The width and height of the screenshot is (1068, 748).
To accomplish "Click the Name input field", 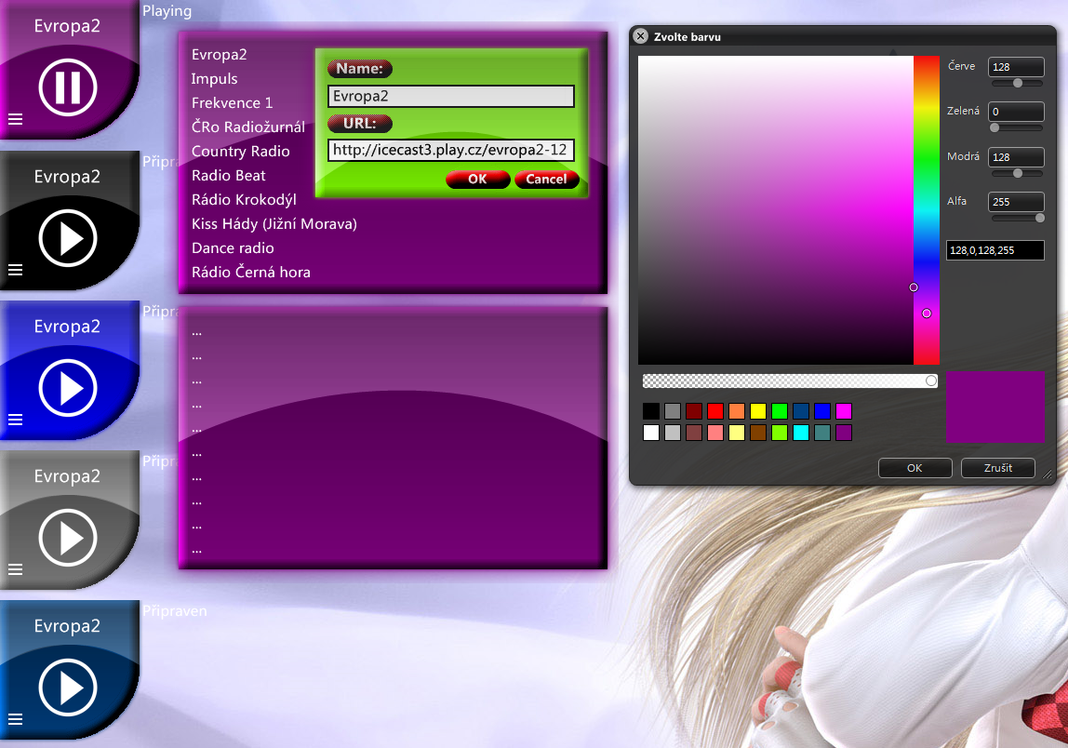I will (x=451, y=96).
